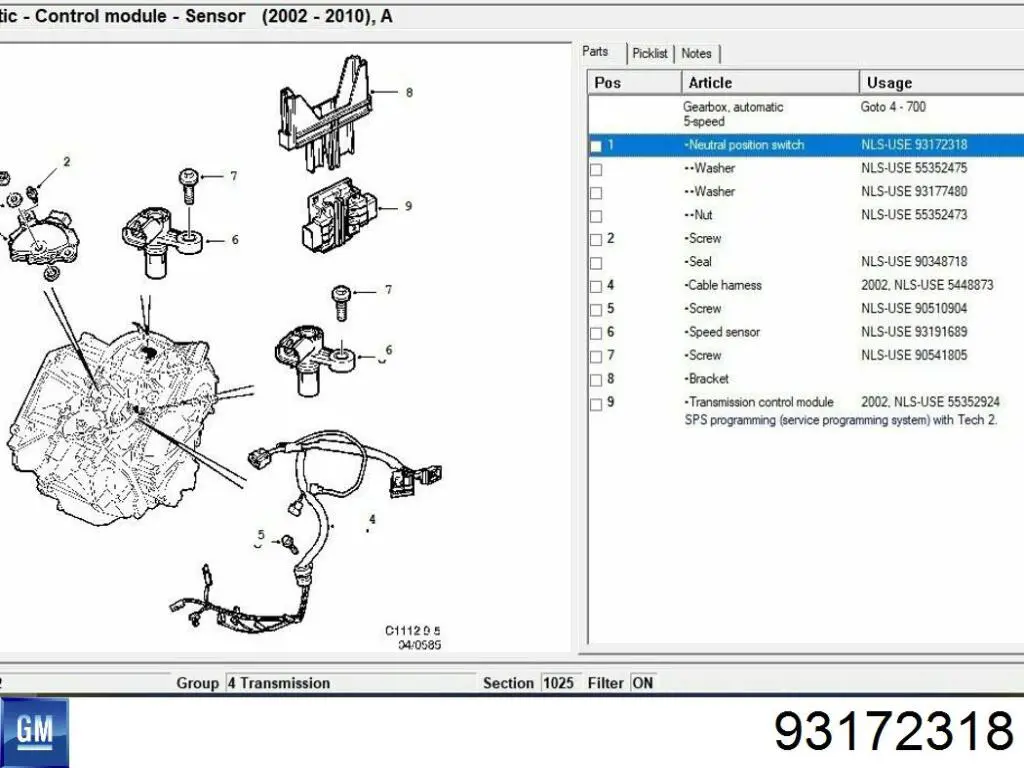This screenshot has height=768, width=1024.
Task: Check the box for position 8 Bracket
Action: (x=596, y=380)
